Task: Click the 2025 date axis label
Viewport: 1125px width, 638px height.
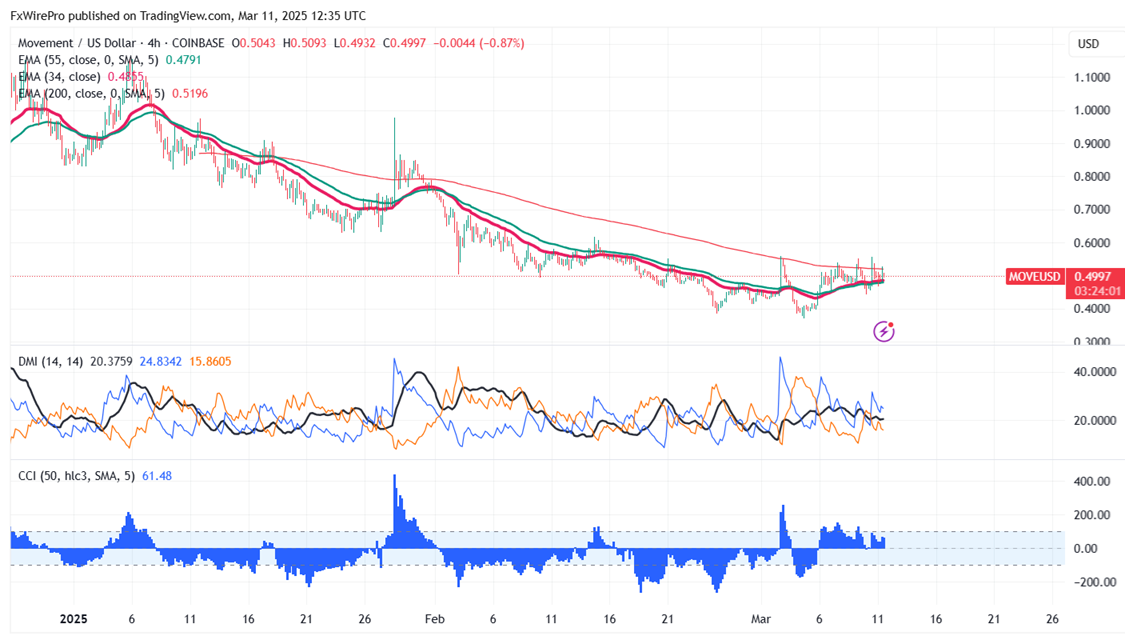Action: tap(73, 619)
